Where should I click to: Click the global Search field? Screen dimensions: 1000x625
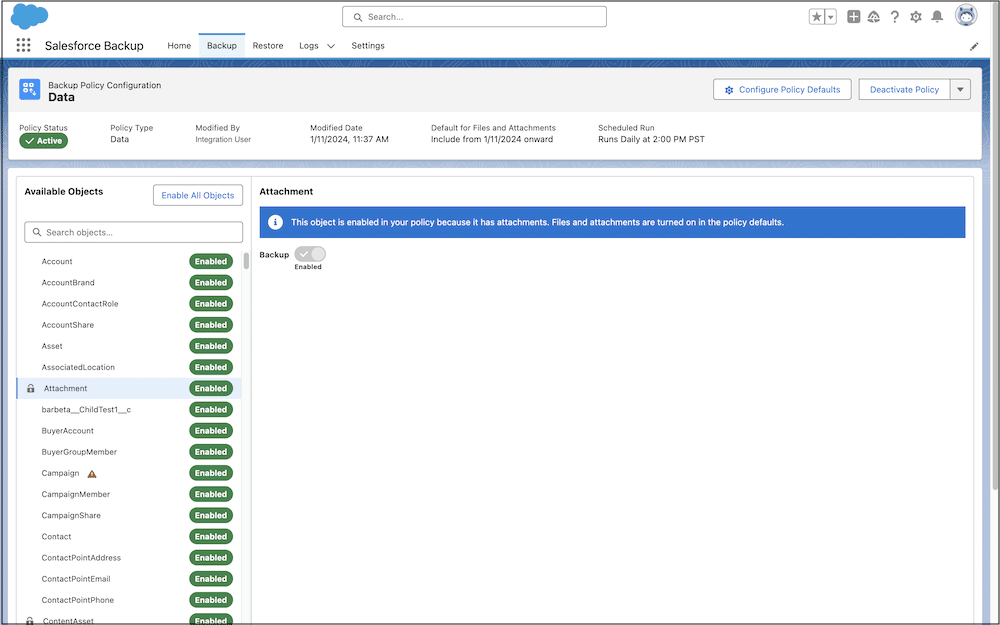(474, 17)
